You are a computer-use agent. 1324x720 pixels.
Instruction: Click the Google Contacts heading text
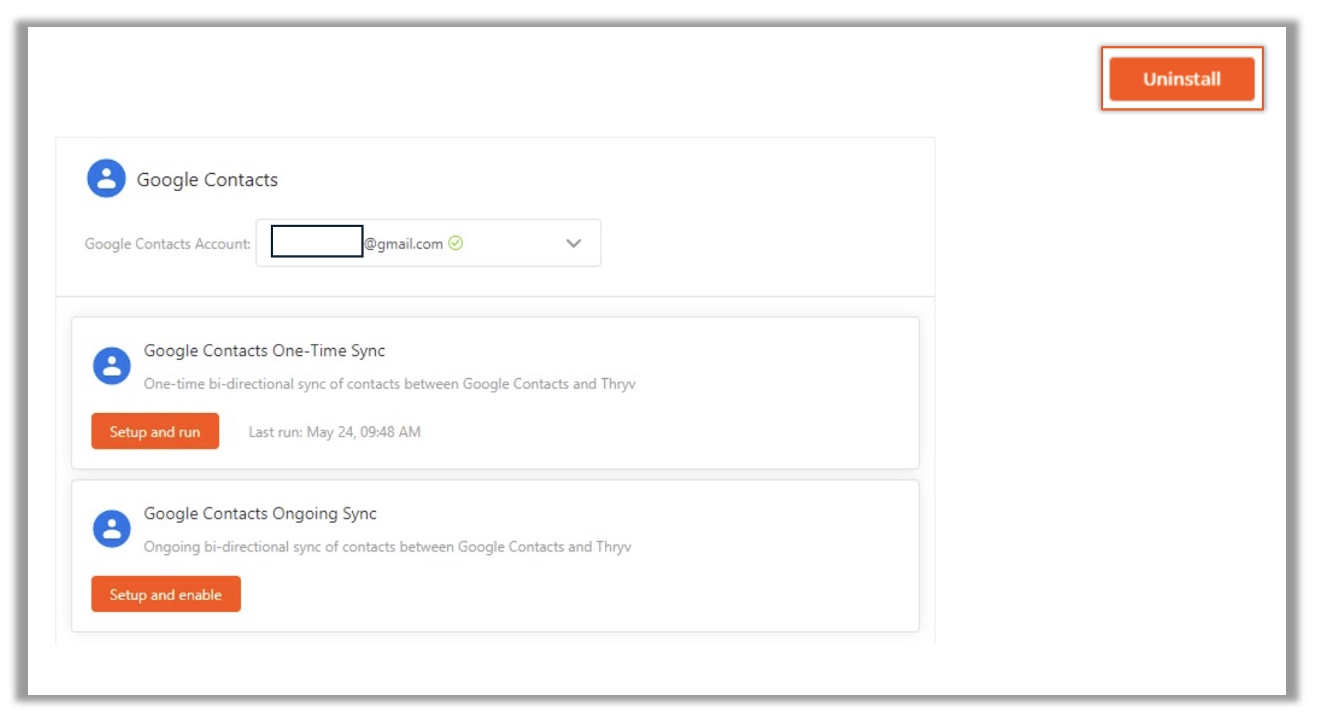tap(207, 180)
